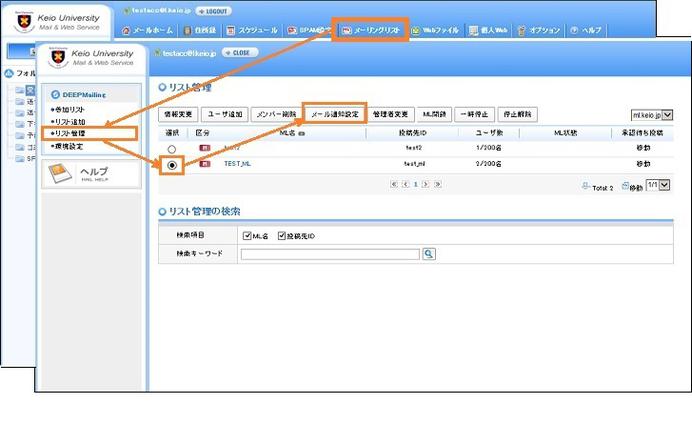Click the メール通知設定 button
Screen dimensions: 692x444
pos(334,114)
